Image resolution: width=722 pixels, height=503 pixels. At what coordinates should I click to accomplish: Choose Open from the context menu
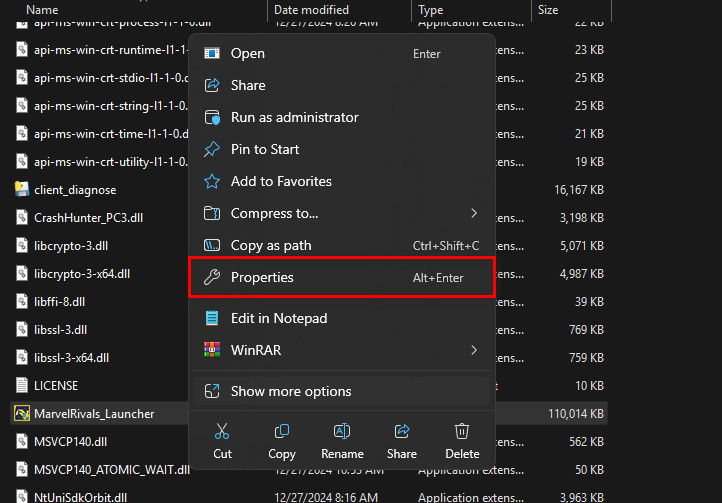point(342,53)
